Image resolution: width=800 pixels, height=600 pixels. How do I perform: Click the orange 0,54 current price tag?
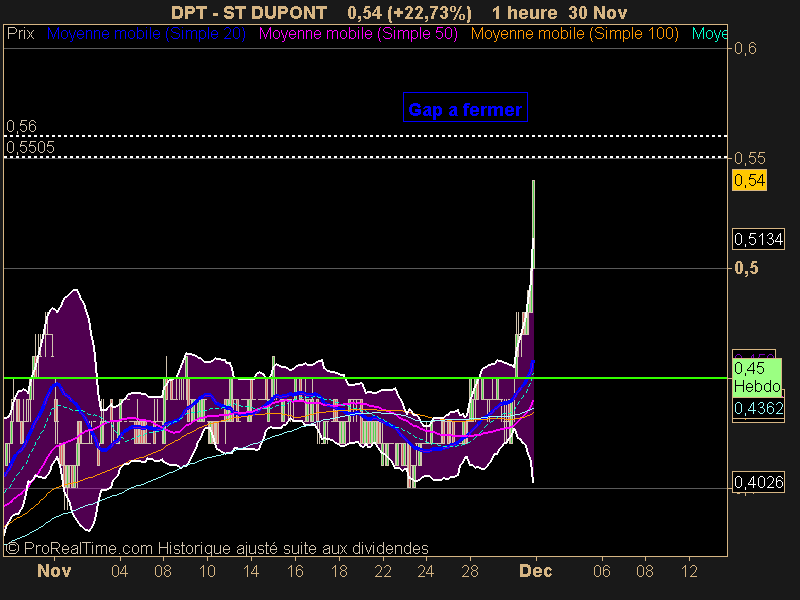pos(749,180)
